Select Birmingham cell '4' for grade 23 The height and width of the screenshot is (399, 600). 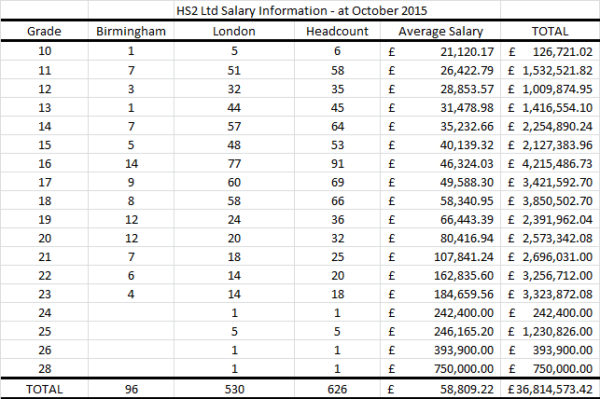(x=131, y=294)
